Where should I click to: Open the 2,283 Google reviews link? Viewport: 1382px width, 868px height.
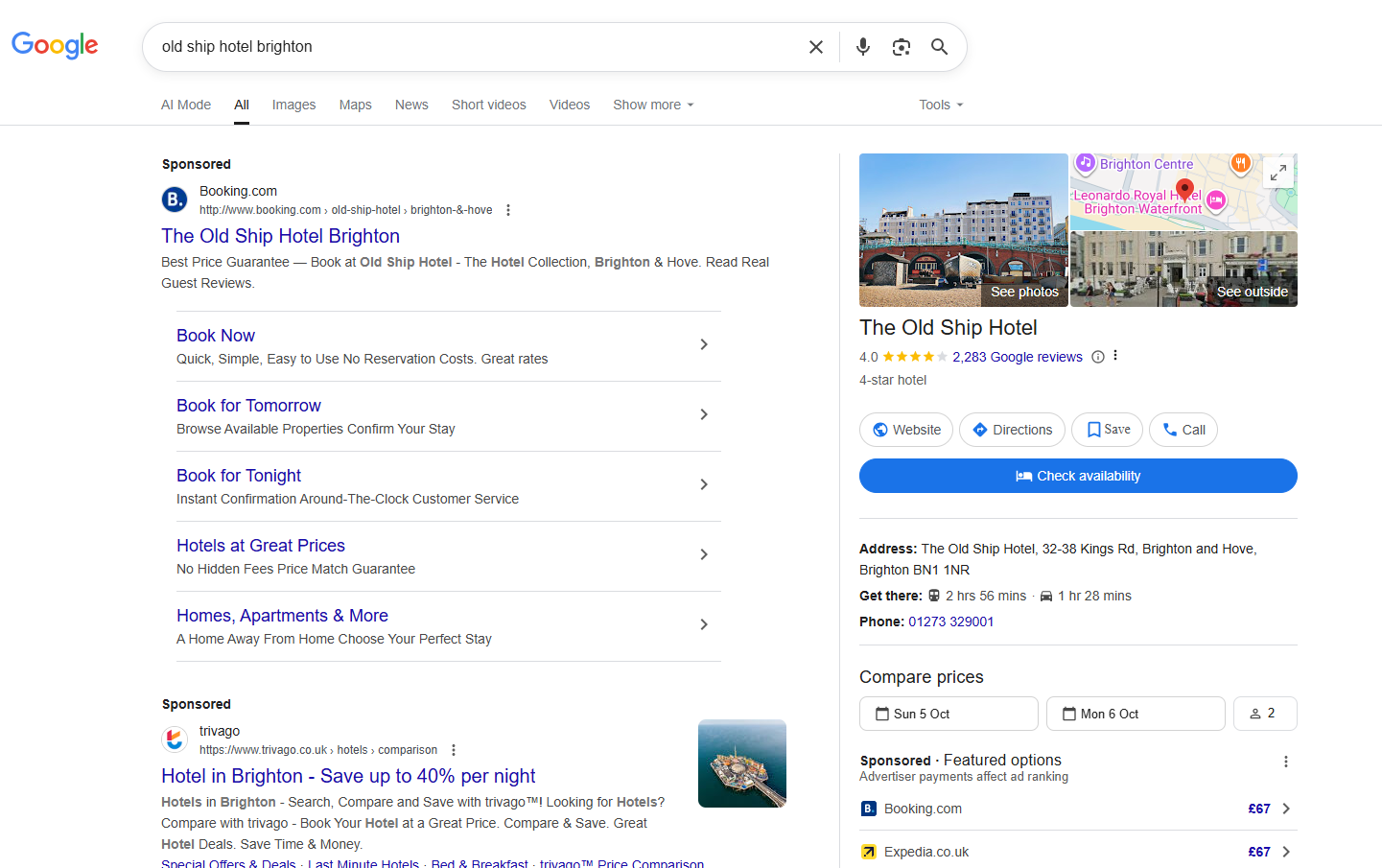[1017, 357]
